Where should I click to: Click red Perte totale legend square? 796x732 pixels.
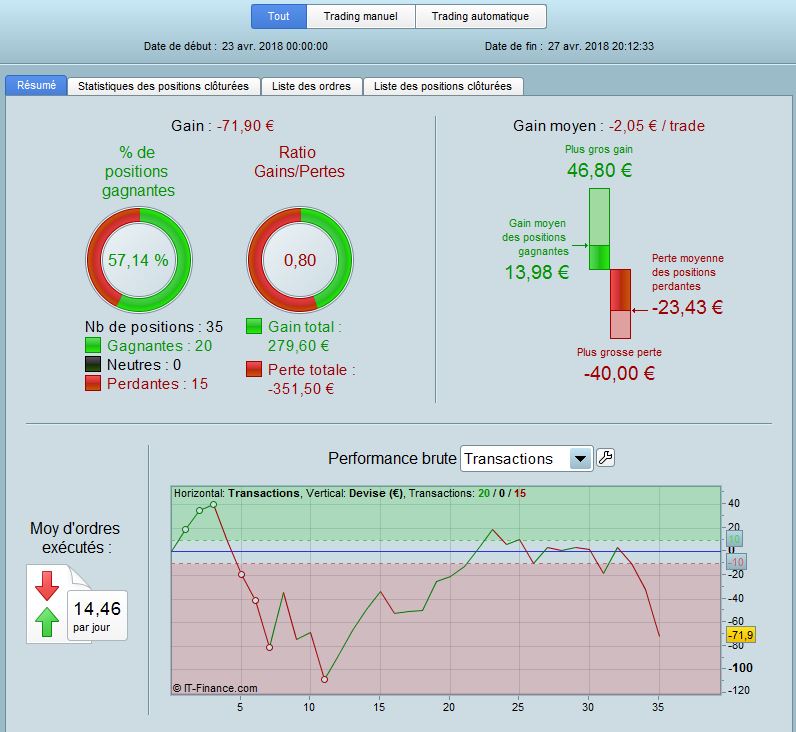(x=254, y=369)
